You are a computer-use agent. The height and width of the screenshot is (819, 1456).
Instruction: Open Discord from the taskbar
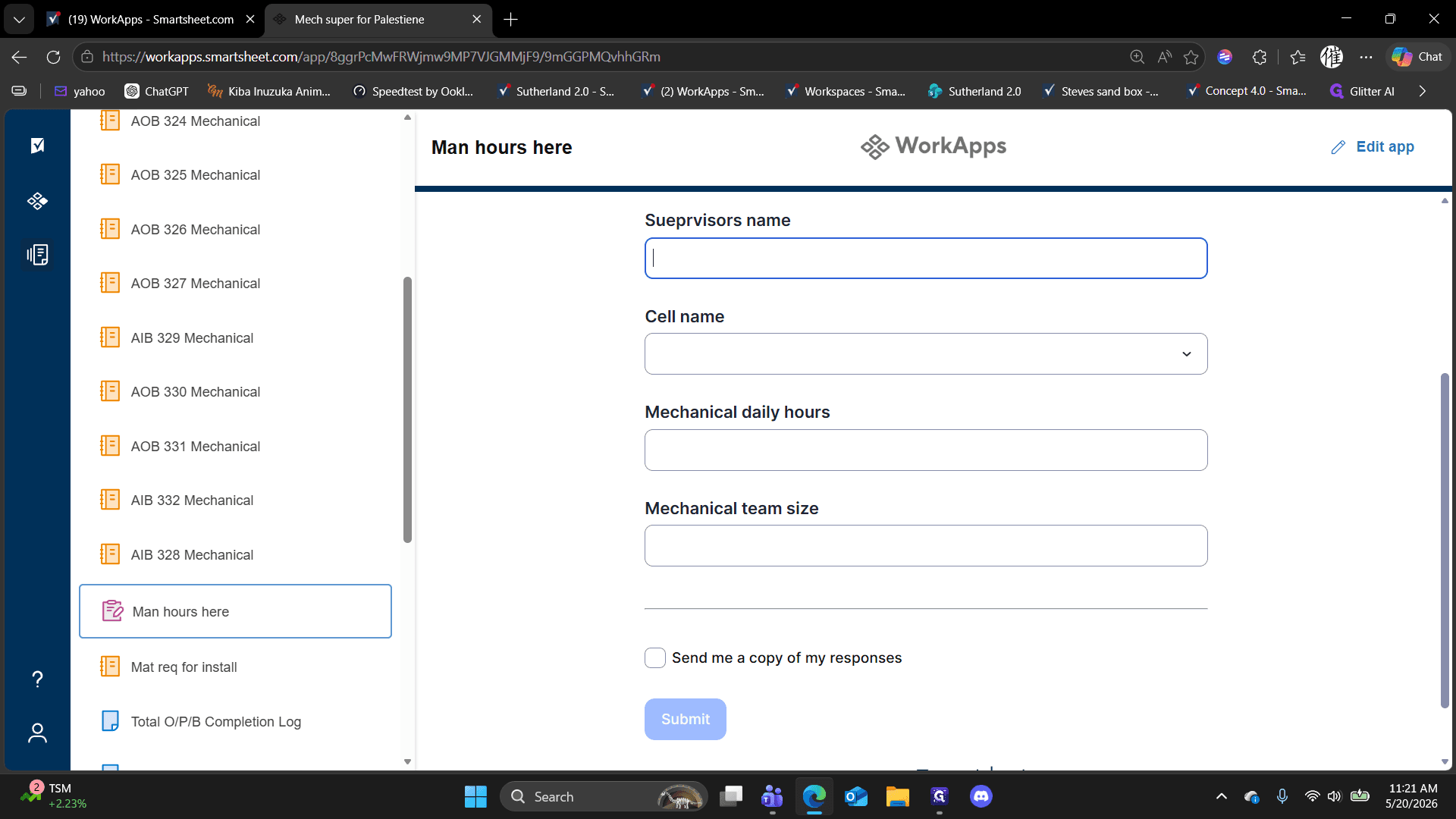click(x=981, y=796)
